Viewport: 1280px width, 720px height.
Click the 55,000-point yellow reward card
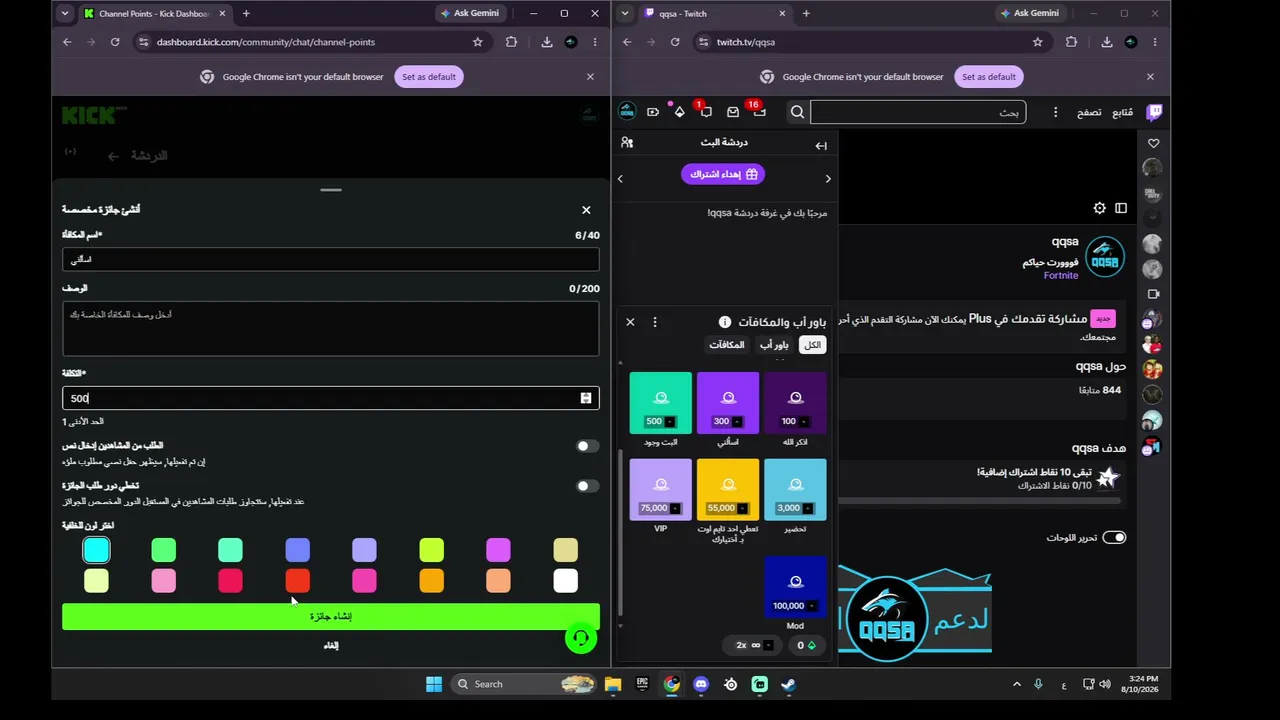tap(728, 490)
